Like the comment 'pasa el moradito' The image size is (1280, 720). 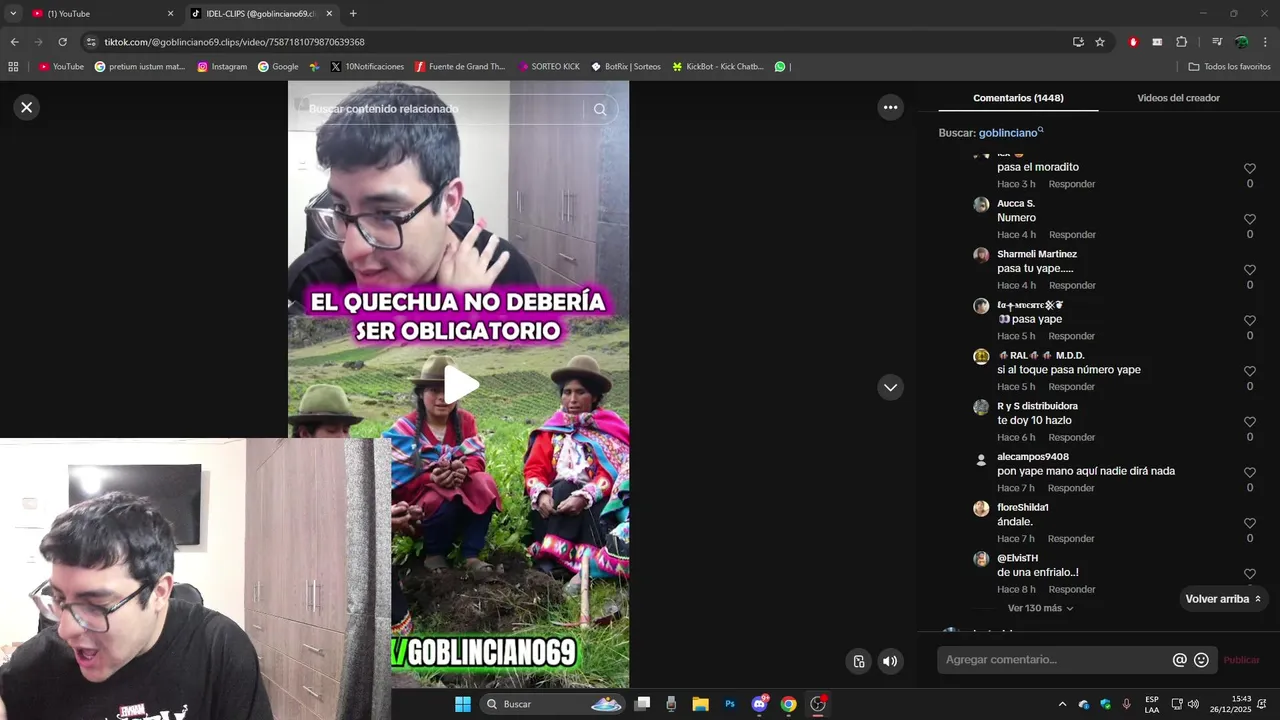[1249, 169]
